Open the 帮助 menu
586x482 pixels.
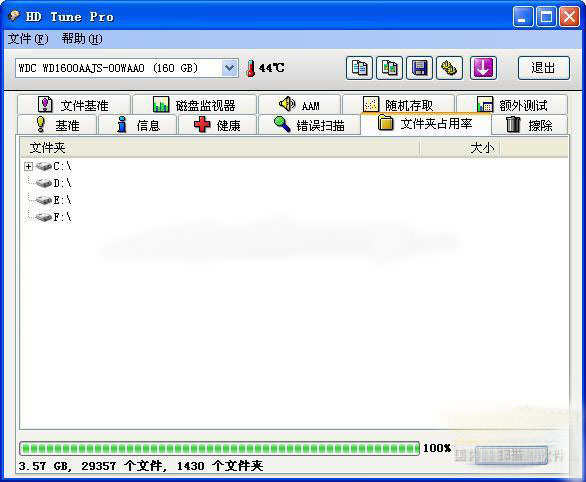(x=82, y=39)
